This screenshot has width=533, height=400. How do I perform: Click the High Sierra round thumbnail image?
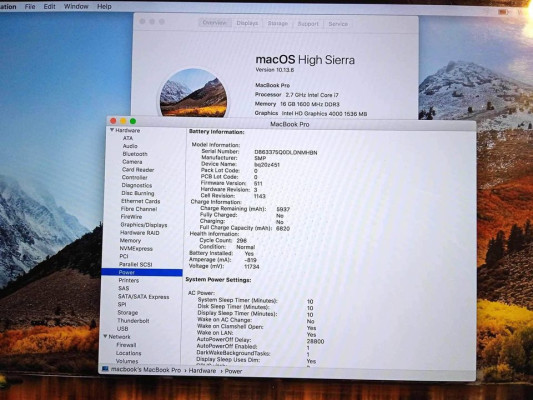(x=193, y=92)
